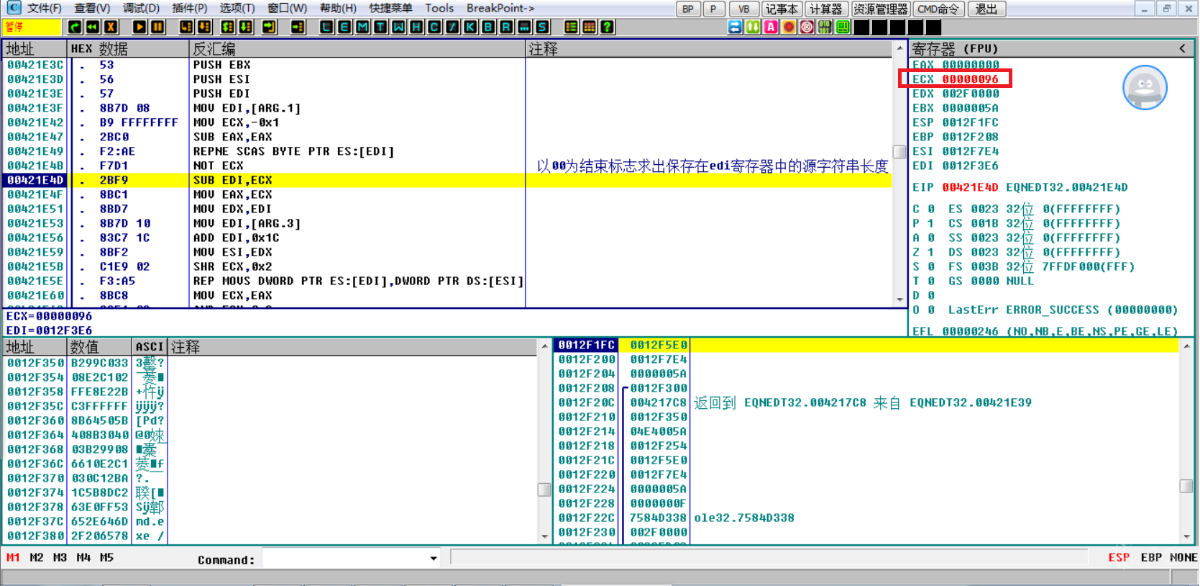Click the Trace over toolbar icon
Screen dimensions: 1200x586
(245, 26)
